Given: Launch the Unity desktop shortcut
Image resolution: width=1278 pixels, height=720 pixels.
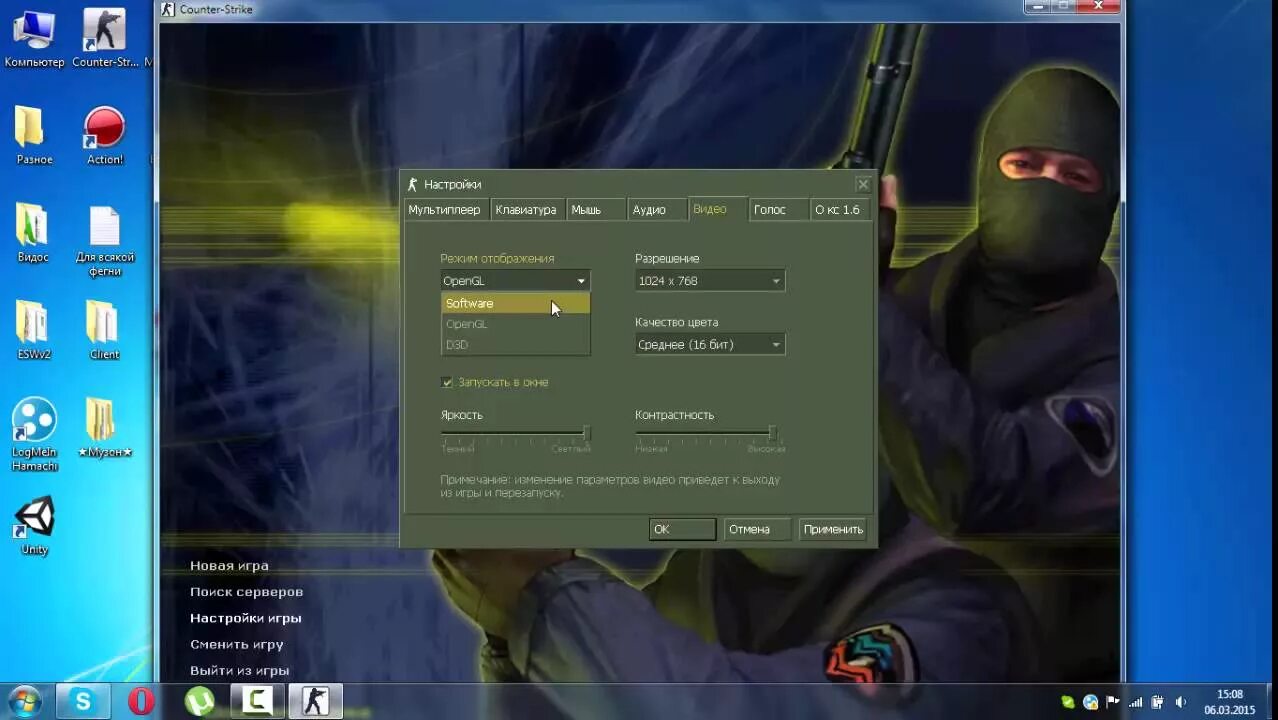Looking at the screenshot, I should 34,525.
